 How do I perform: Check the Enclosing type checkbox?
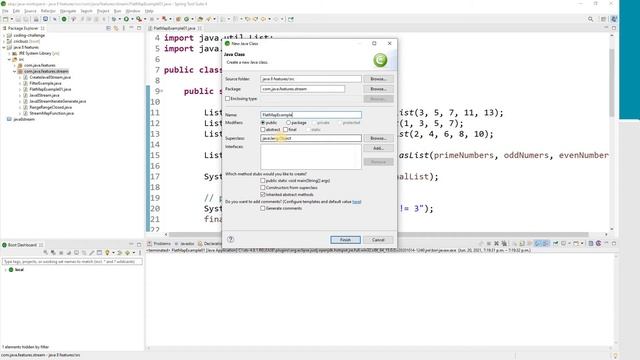[x=228, y=98]
